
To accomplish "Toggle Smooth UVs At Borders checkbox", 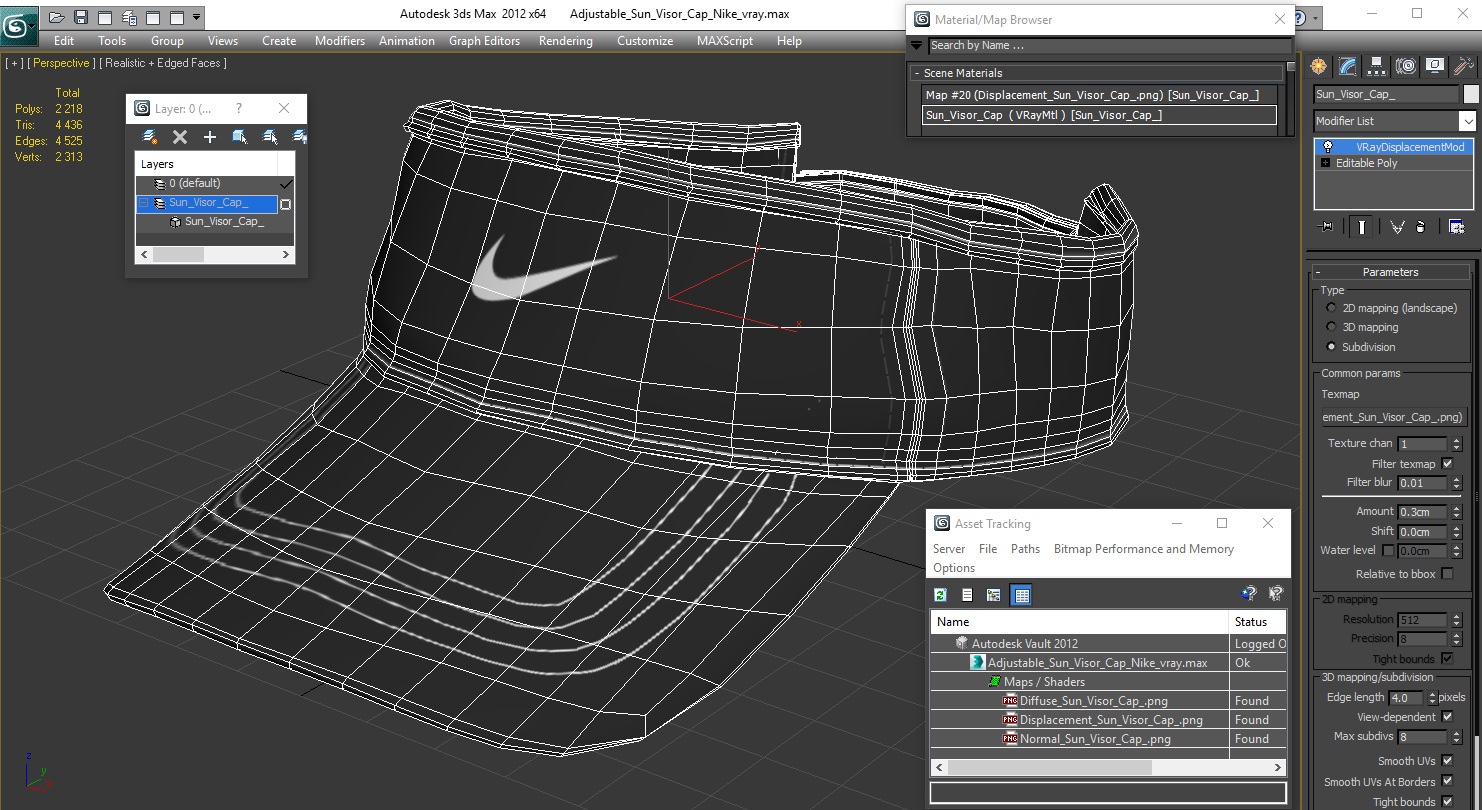I will coord(1446,782).
